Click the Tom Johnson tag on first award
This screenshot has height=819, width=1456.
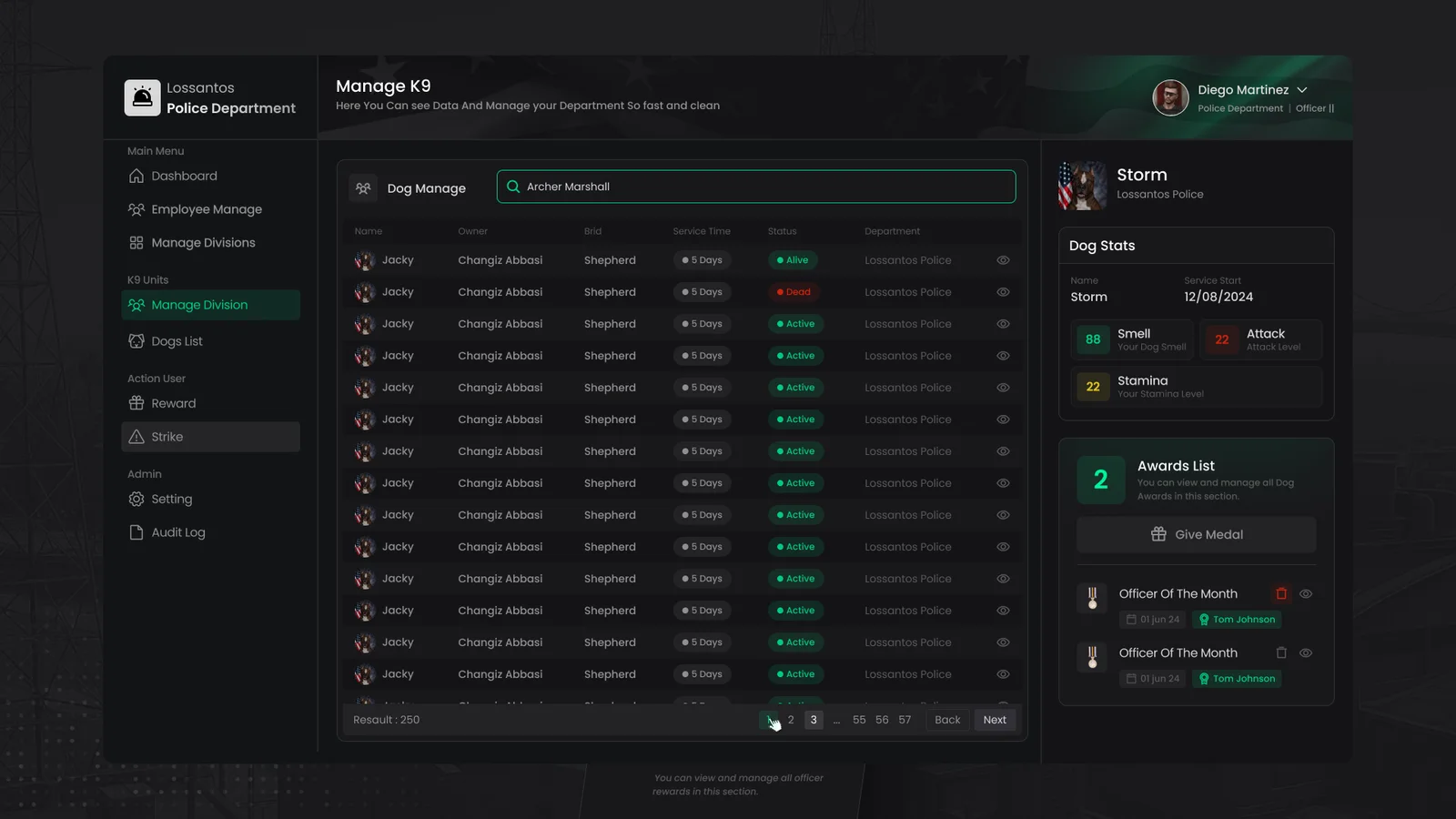pyautogui.click(x=1237, y=620)
